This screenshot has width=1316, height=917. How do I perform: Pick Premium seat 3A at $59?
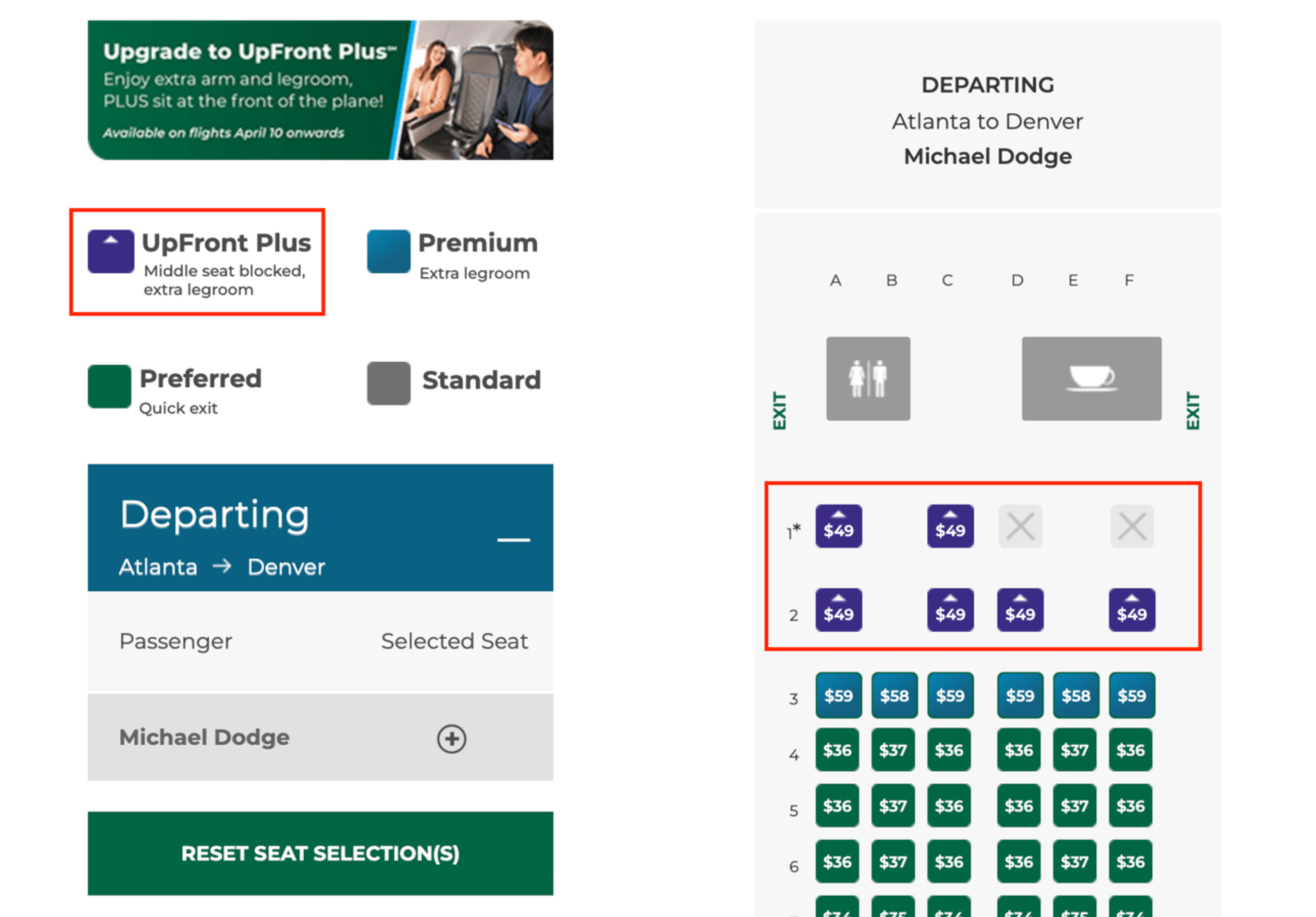click(839, 695)
